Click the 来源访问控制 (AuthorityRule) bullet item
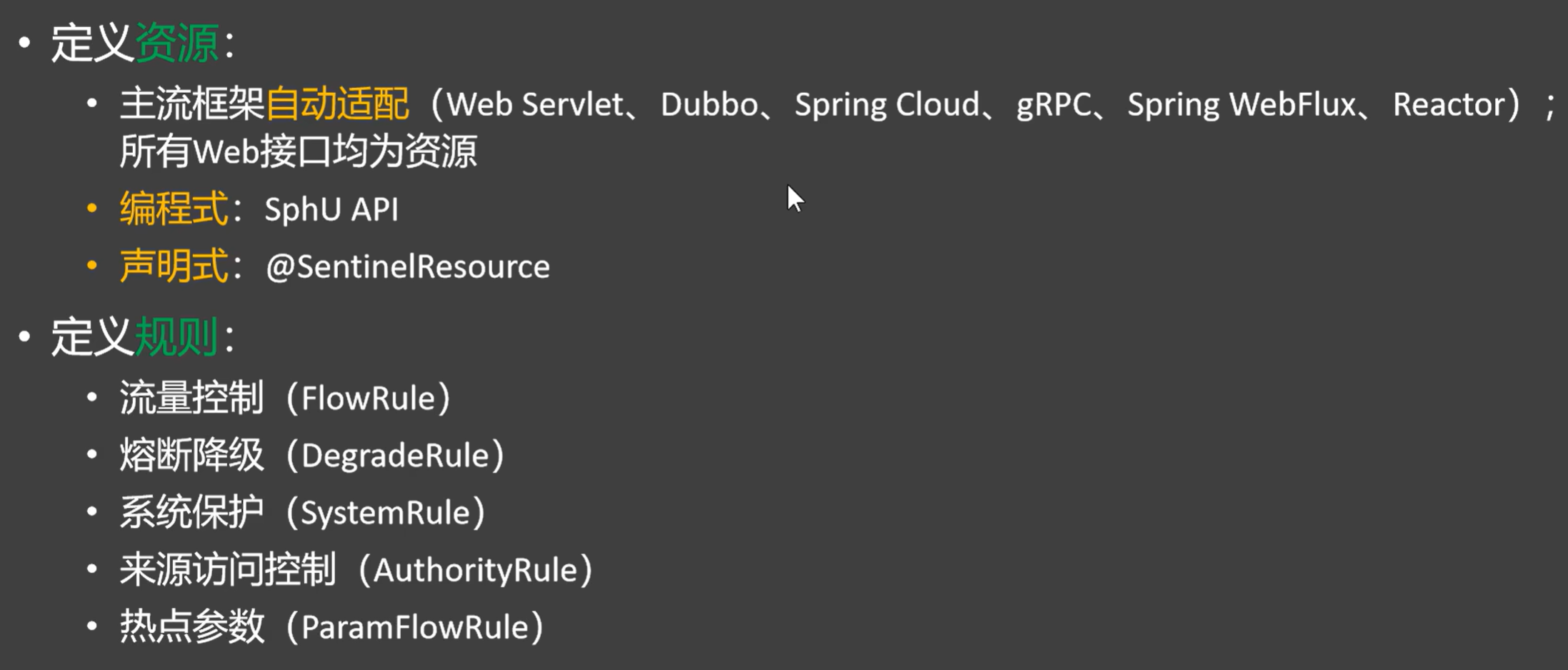This screenshot has height=670, width=1568. [x=357, y=569]
